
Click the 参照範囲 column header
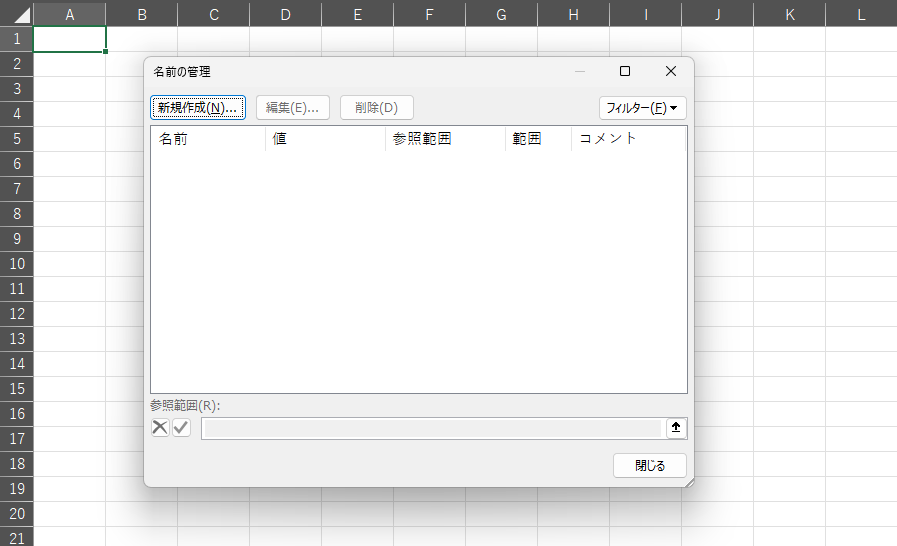tap(445, 139)
